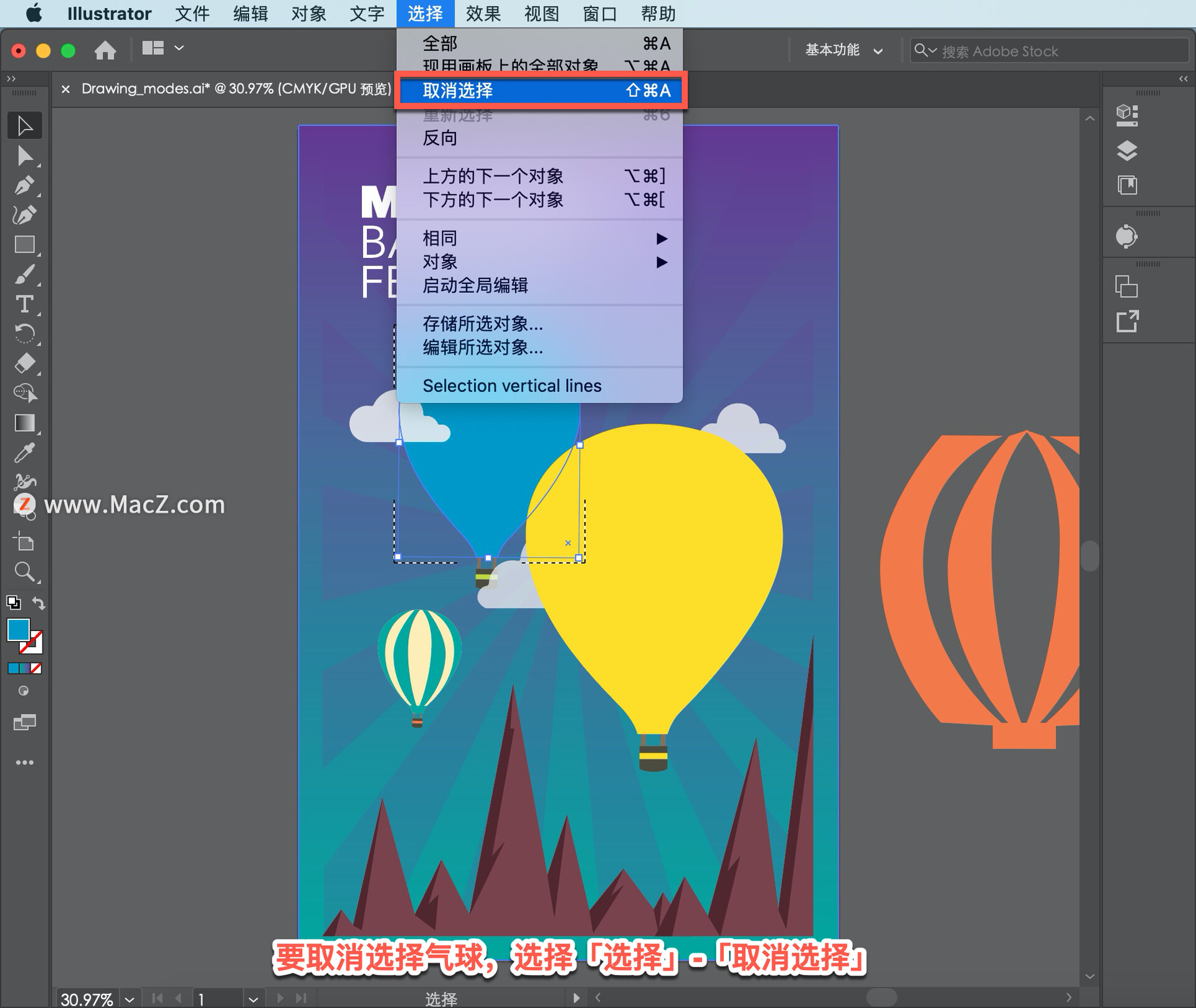Viewport: 1196px width, 1008px height.
Task: Click the blue fill color swatch
Action: point(17,629)
